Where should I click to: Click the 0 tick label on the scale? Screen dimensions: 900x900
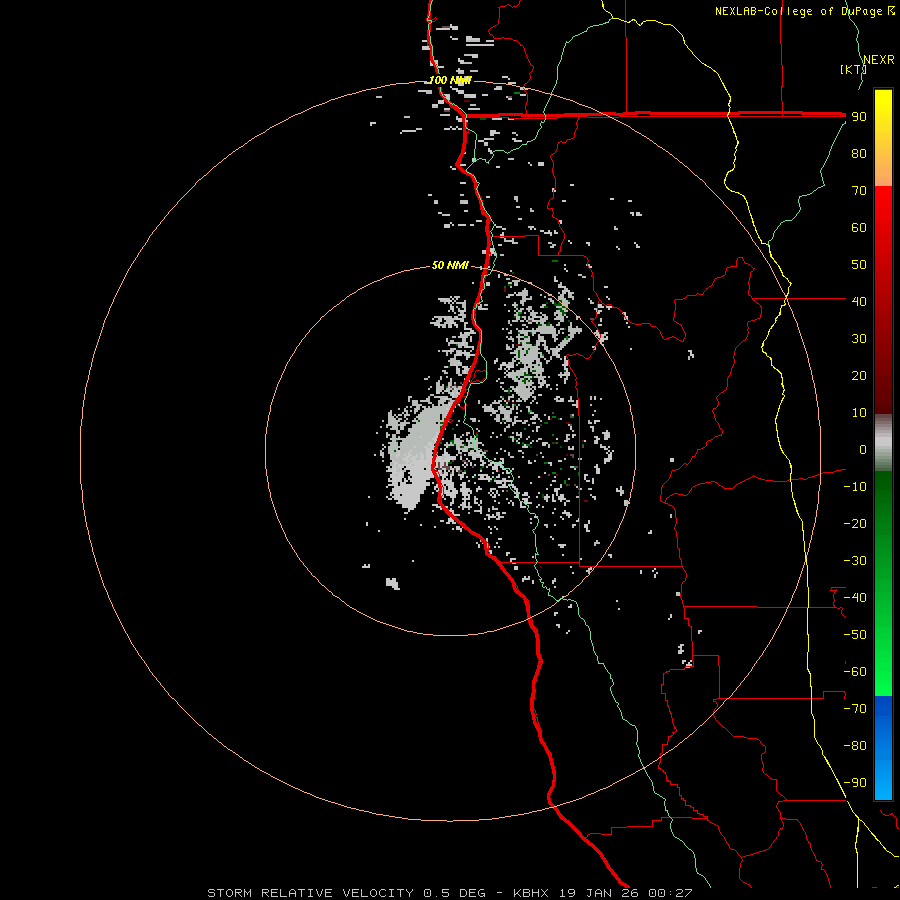click(x=863, y=449)
